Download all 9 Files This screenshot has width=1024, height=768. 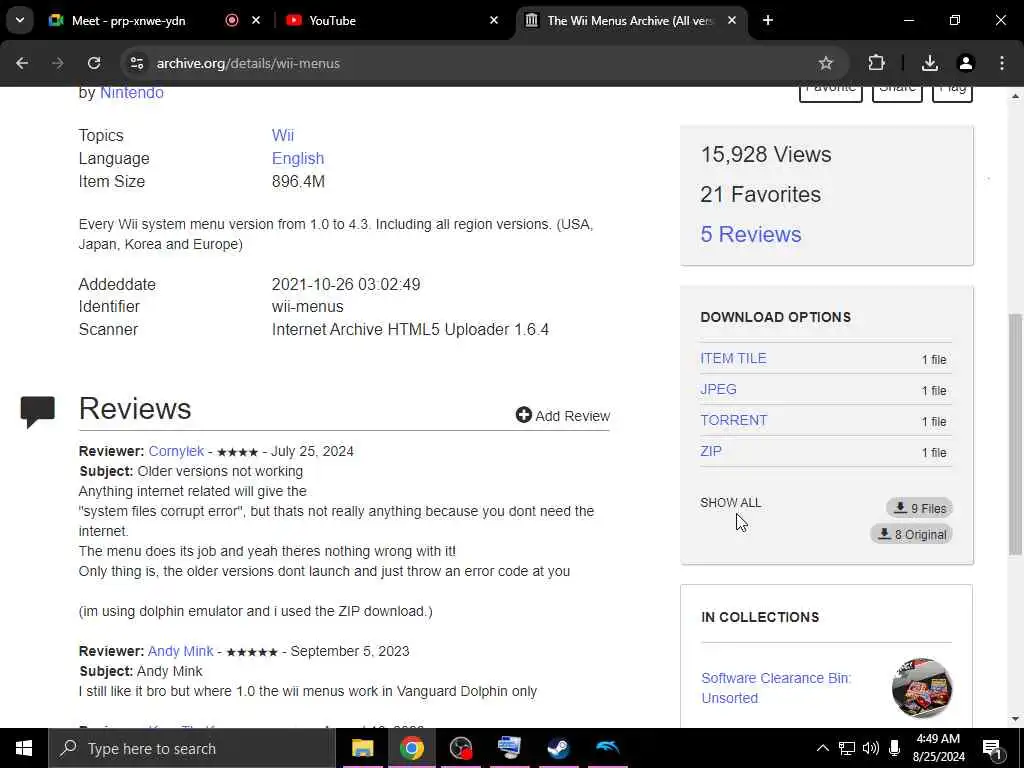point(920,508)
